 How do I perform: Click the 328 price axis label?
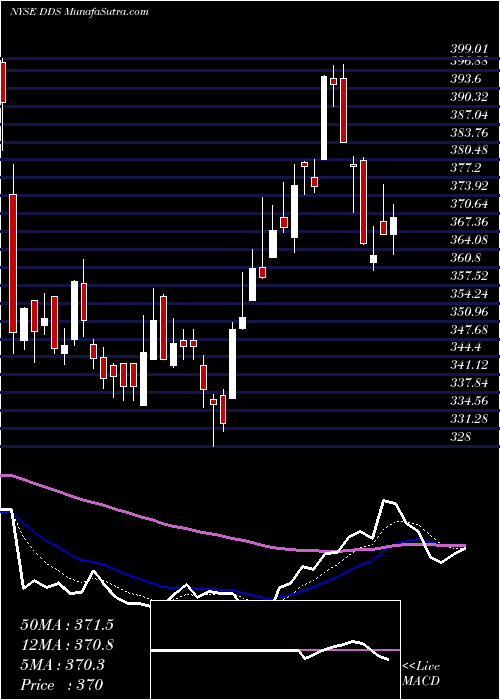pos(460,437)
